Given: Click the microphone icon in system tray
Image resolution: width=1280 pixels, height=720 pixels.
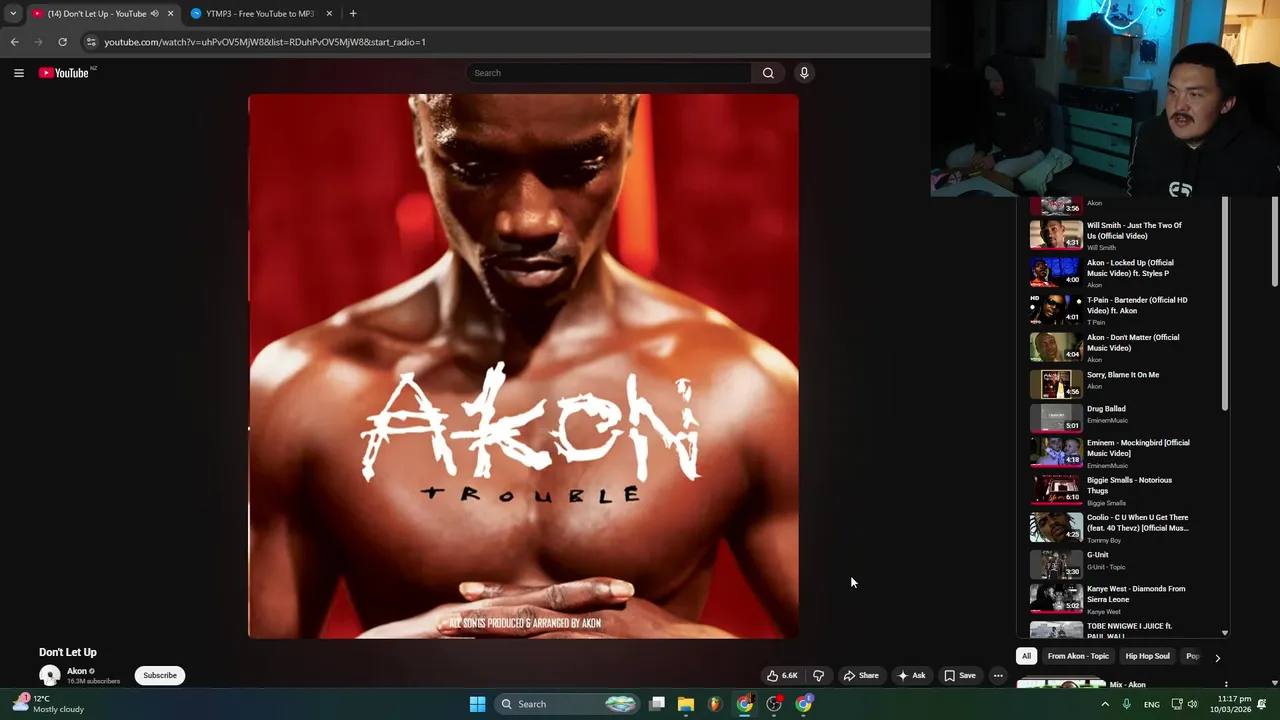Looking at the screenshot, I should click(1126, 704).
